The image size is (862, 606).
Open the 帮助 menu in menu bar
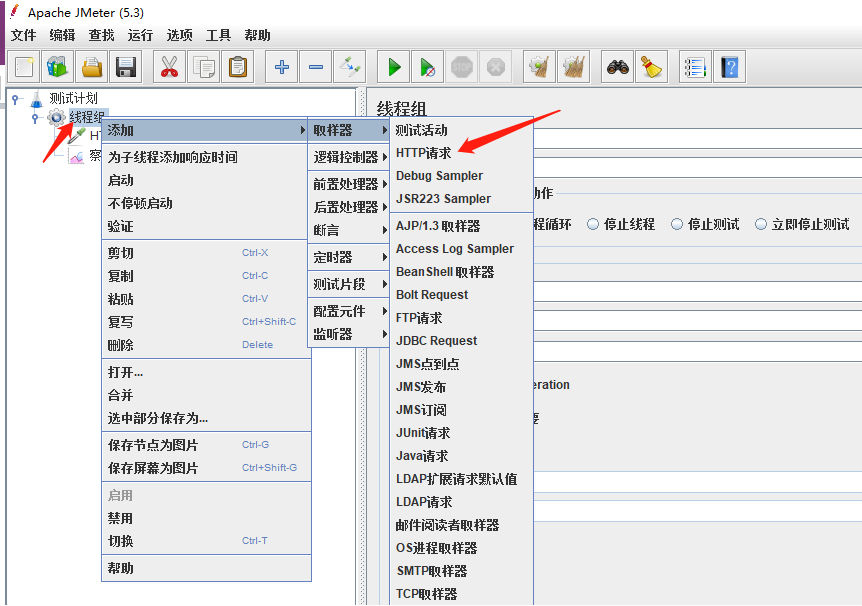(x=257, y=35)
